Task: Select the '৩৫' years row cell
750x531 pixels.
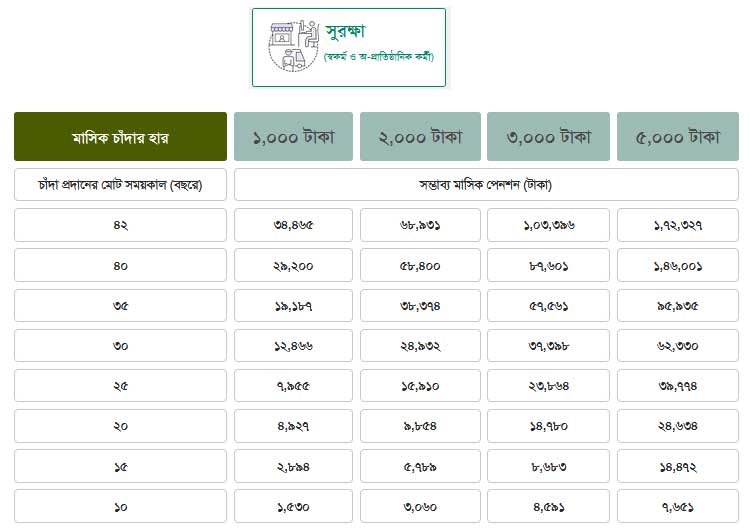Action: point(121,306)
